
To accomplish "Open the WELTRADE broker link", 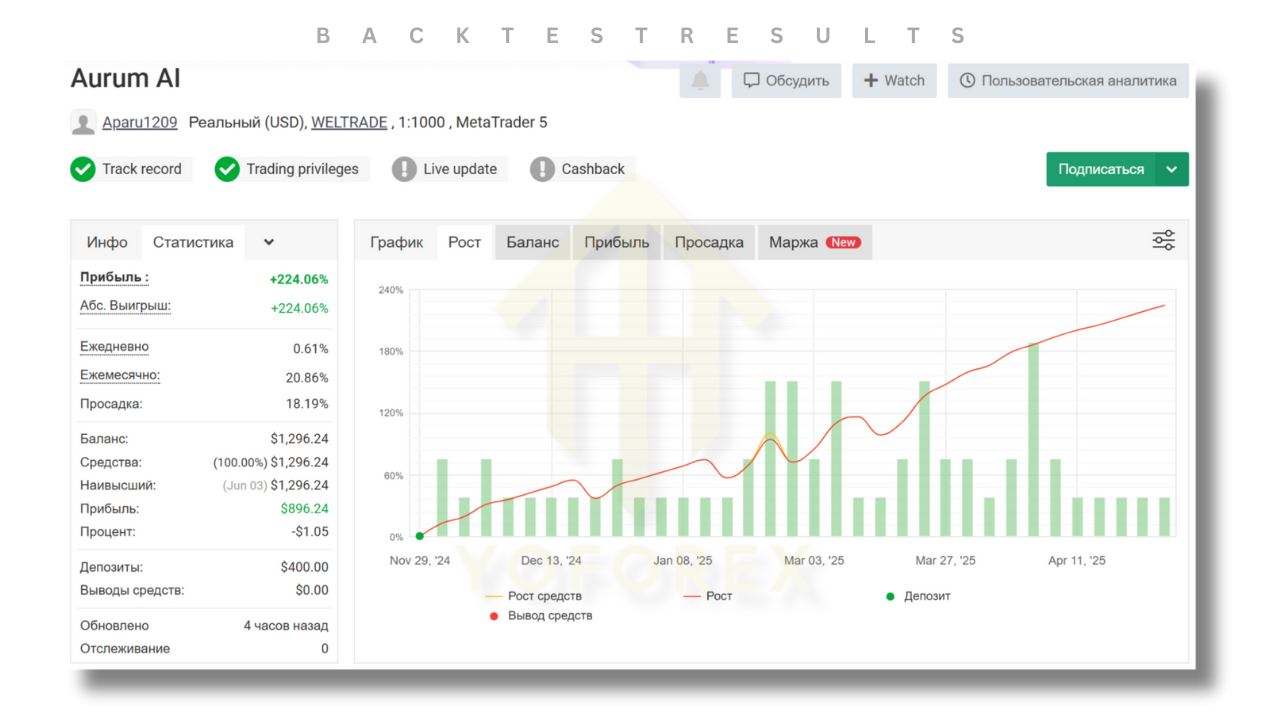I will [x=349, y=123].
